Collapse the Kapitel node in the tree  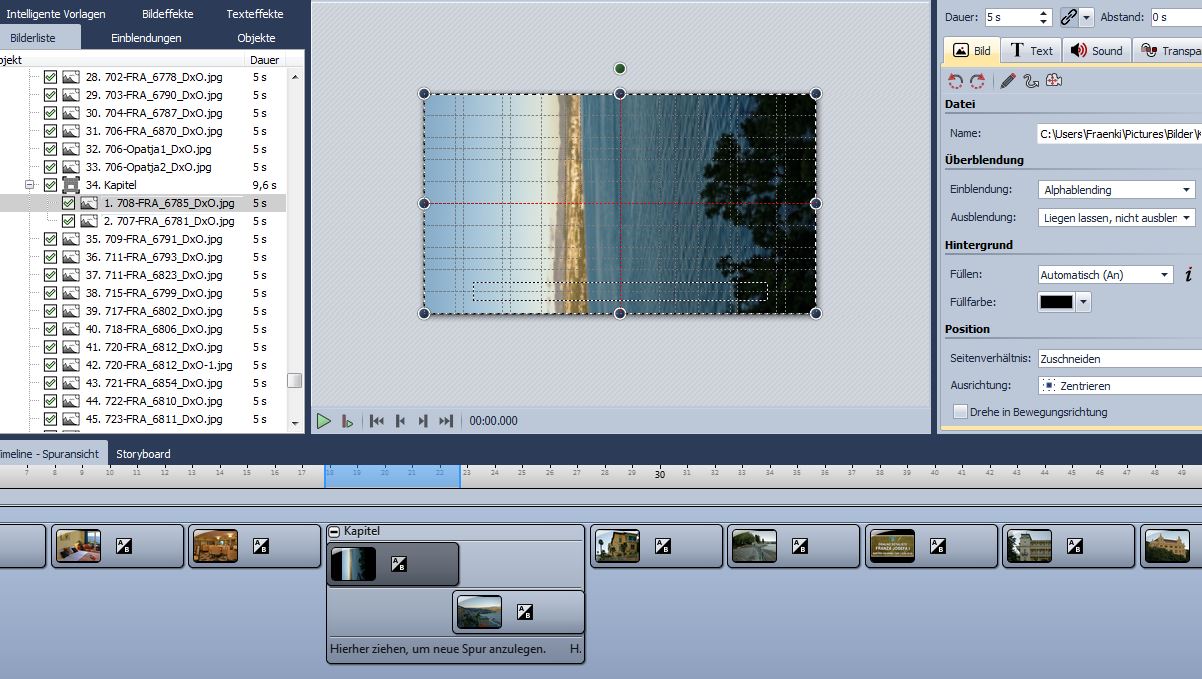tap(31, 185)
